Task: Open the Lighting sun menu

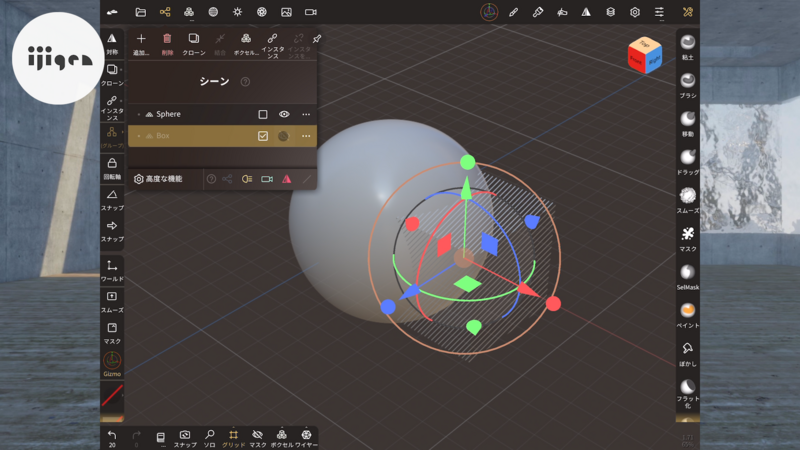Action: click(237, 12)
